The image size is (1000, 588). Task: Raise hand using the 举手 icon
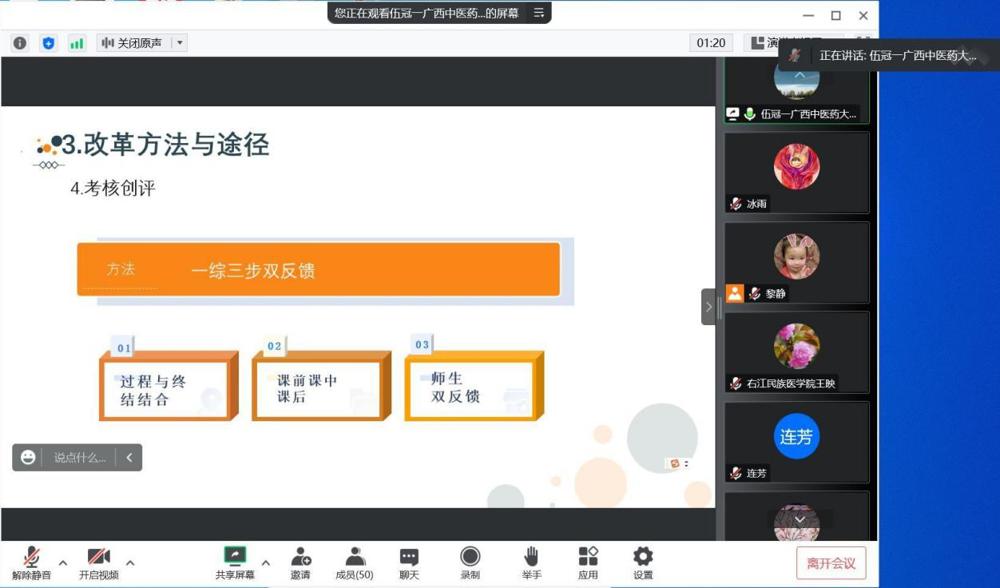coord(530,560)
